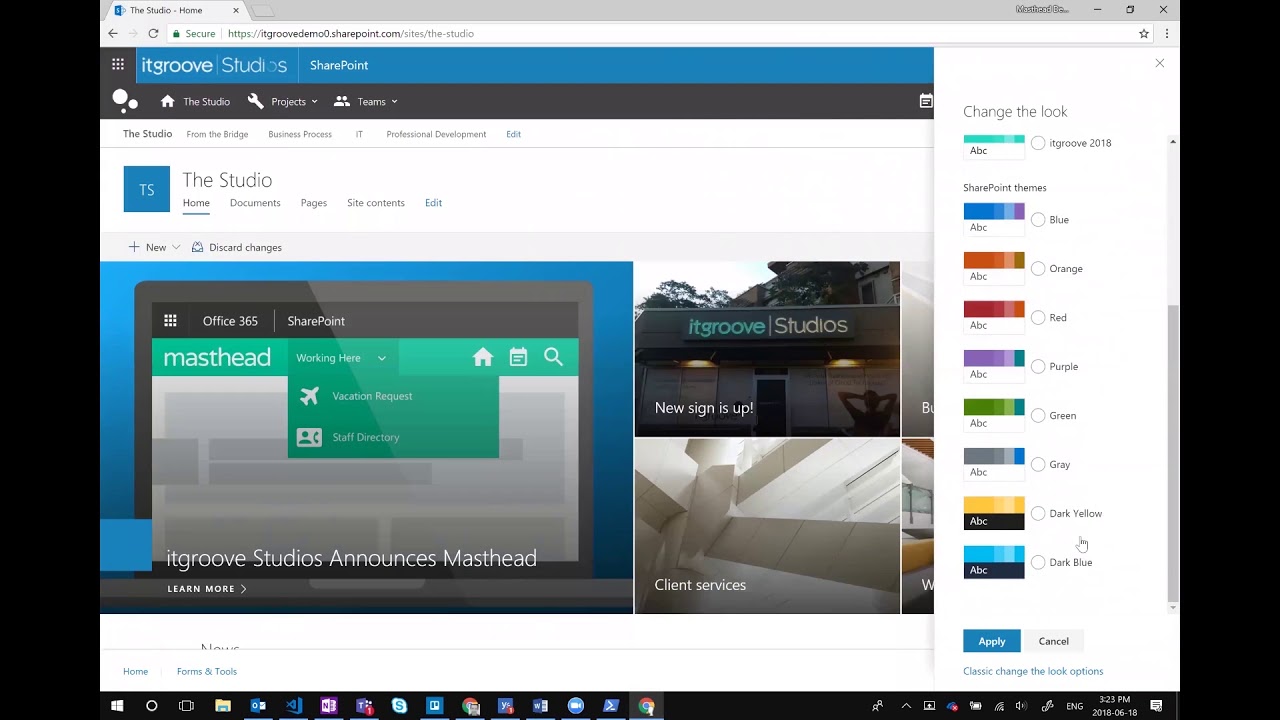Open PowerShell from the taskbar
Viewport: 1280px width, 720px height.
611,706
